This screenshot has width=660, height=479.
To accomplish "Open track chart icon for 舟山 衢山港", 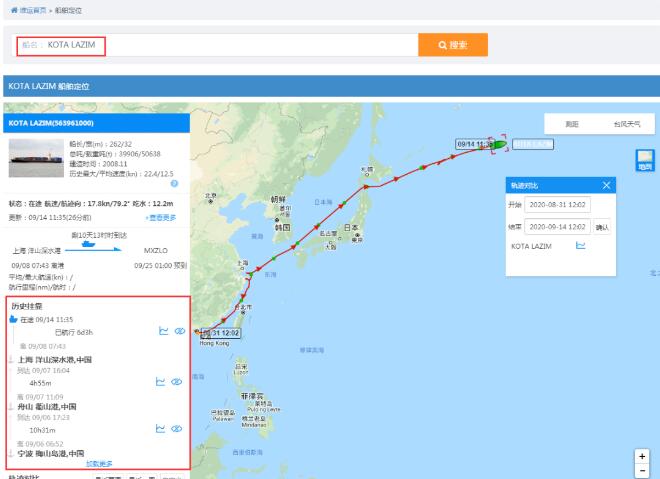I will pos(162,429).
